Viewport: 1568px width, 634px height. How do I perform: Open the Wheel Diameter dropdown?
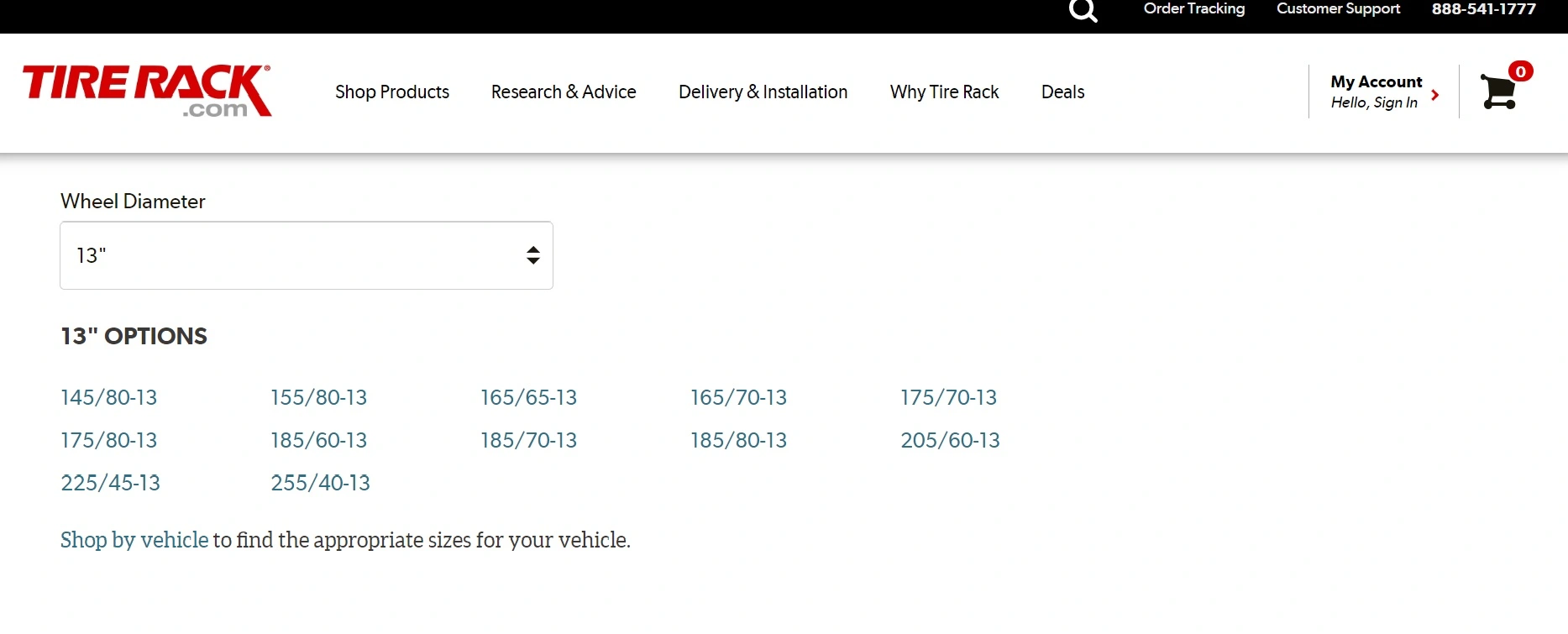coord(307,255)
